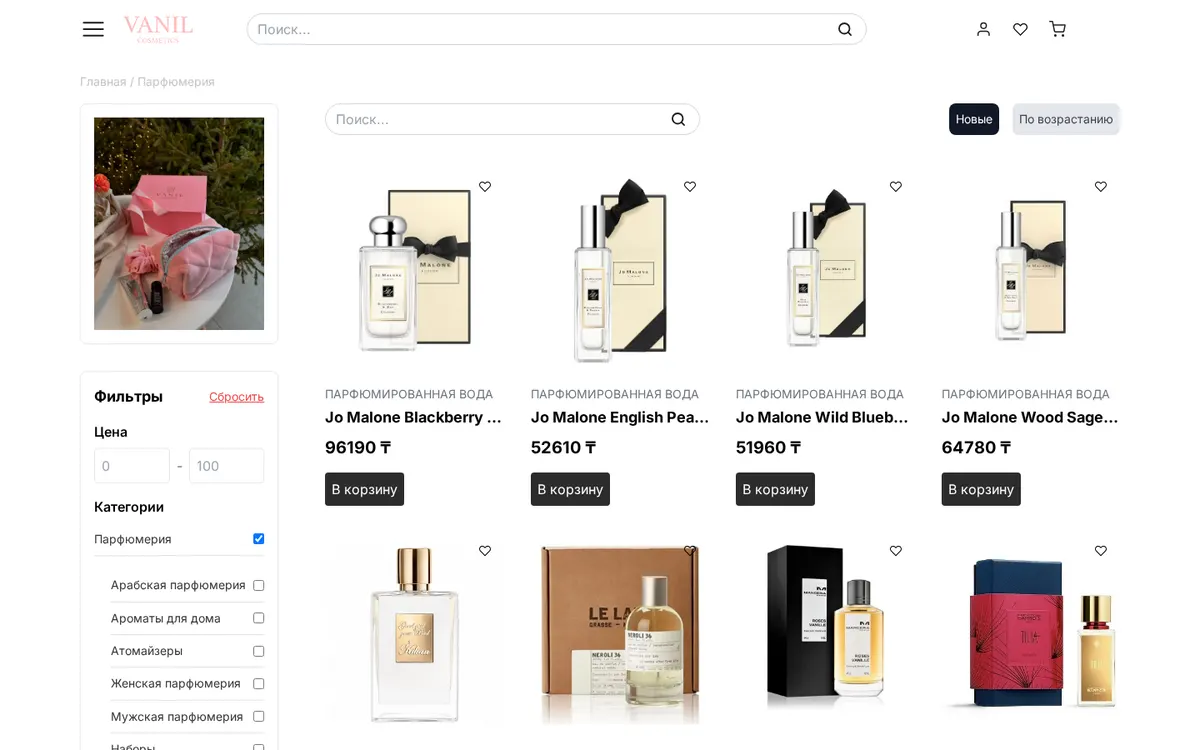Click the Мужская парфюмерия category label

(x=177, y=716)
